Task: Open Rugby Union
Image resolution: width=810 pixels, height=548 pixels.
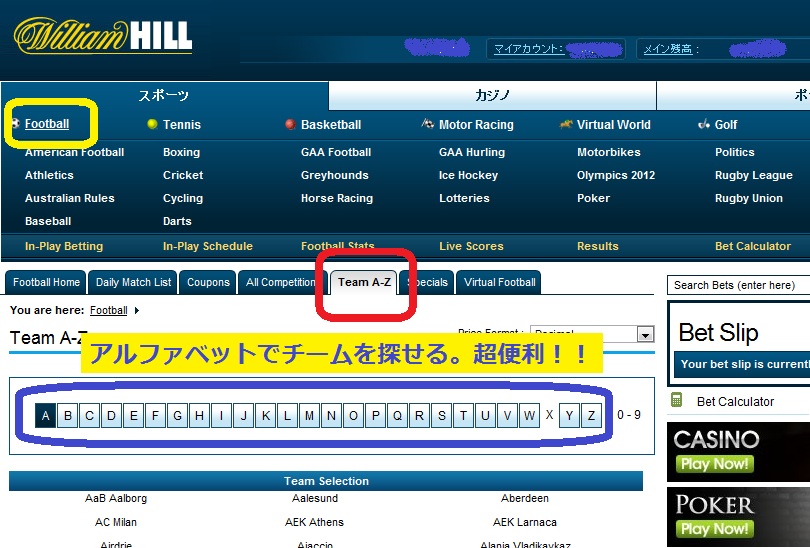Action: 749,198
